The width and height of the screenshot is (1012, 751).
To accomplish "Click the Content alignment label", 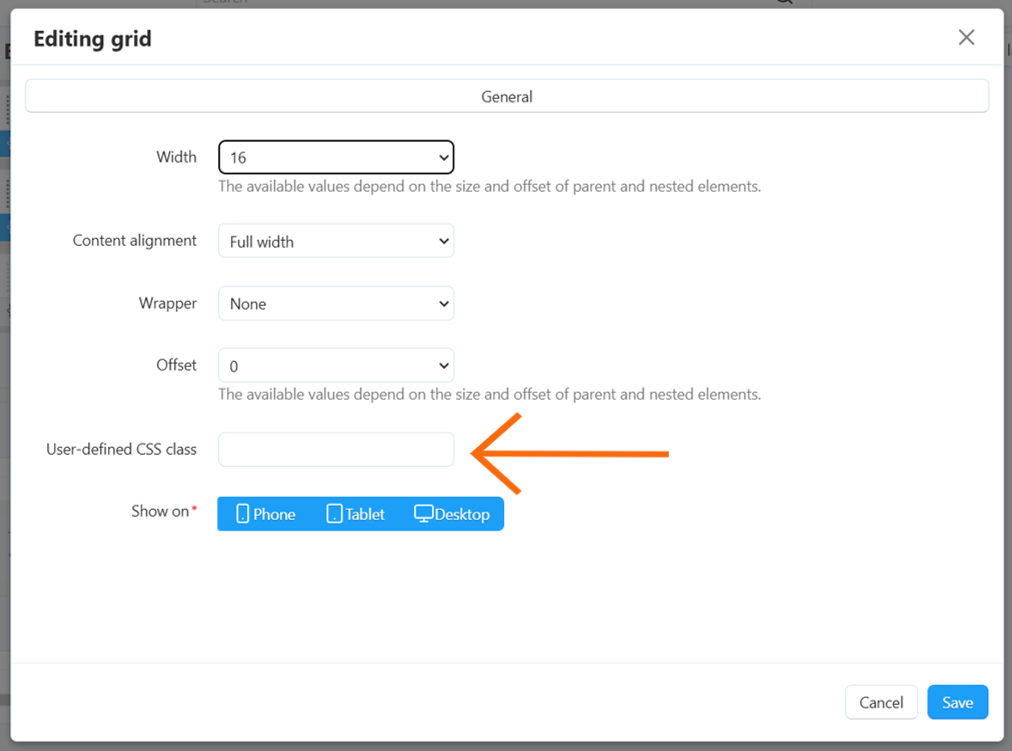I will click(134, 241).
